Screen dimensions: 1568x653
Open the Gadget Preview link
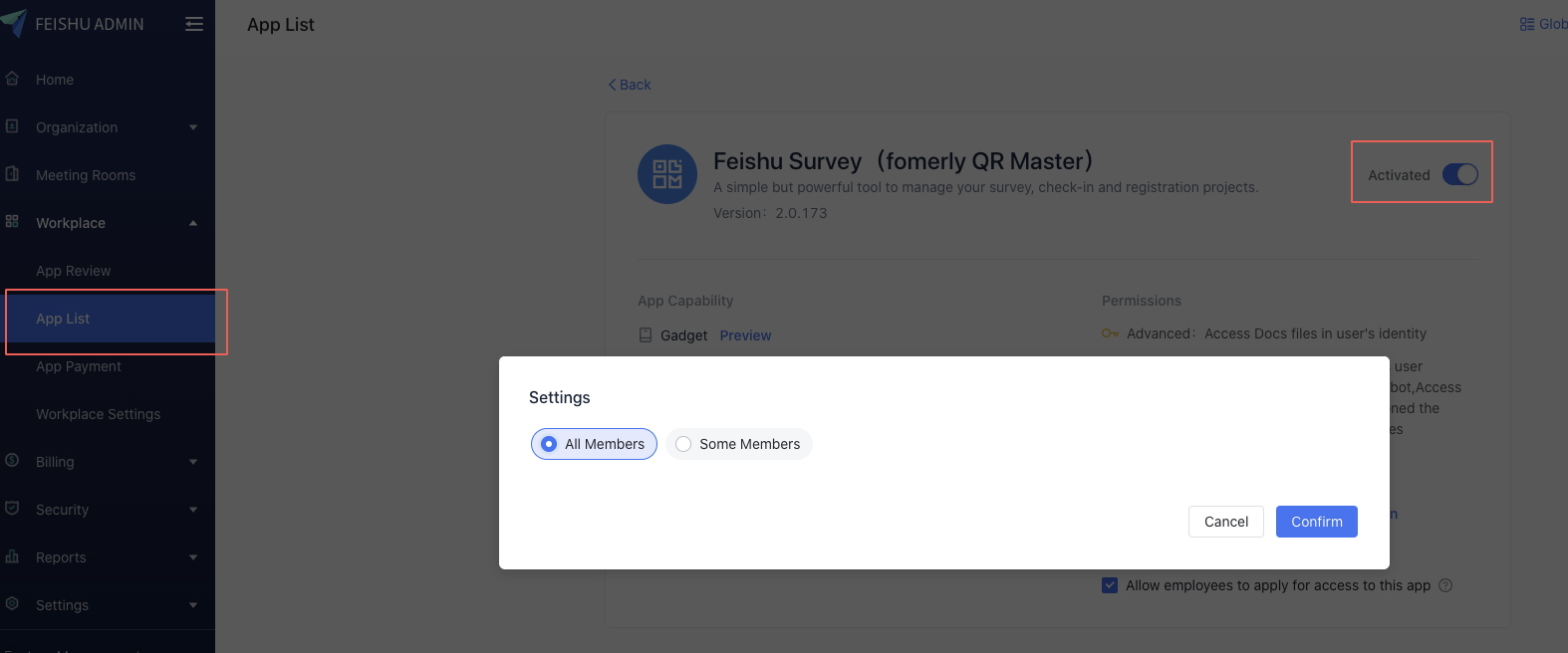[x=745, y=335]
